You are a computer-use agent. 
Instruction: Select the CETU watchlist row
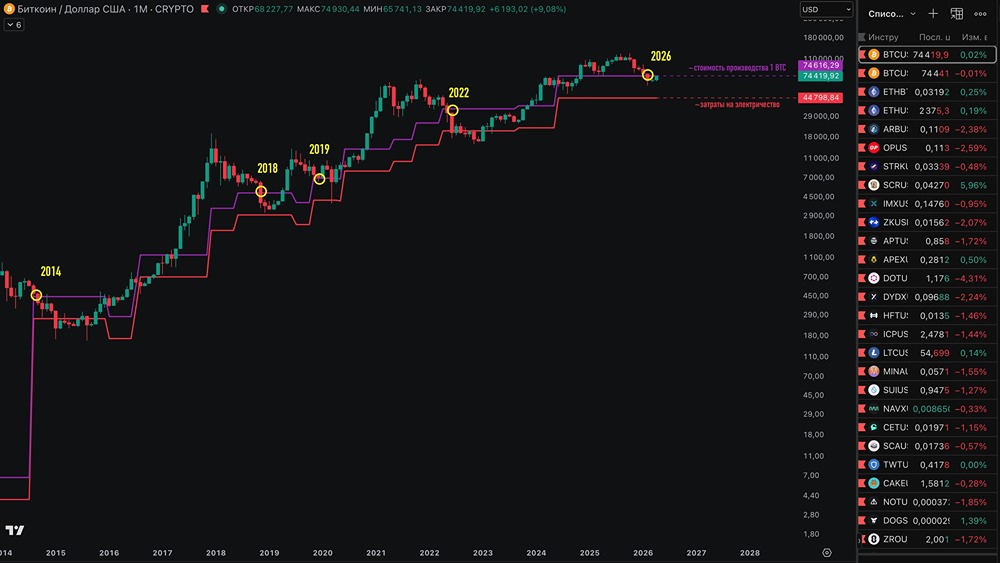927,427
